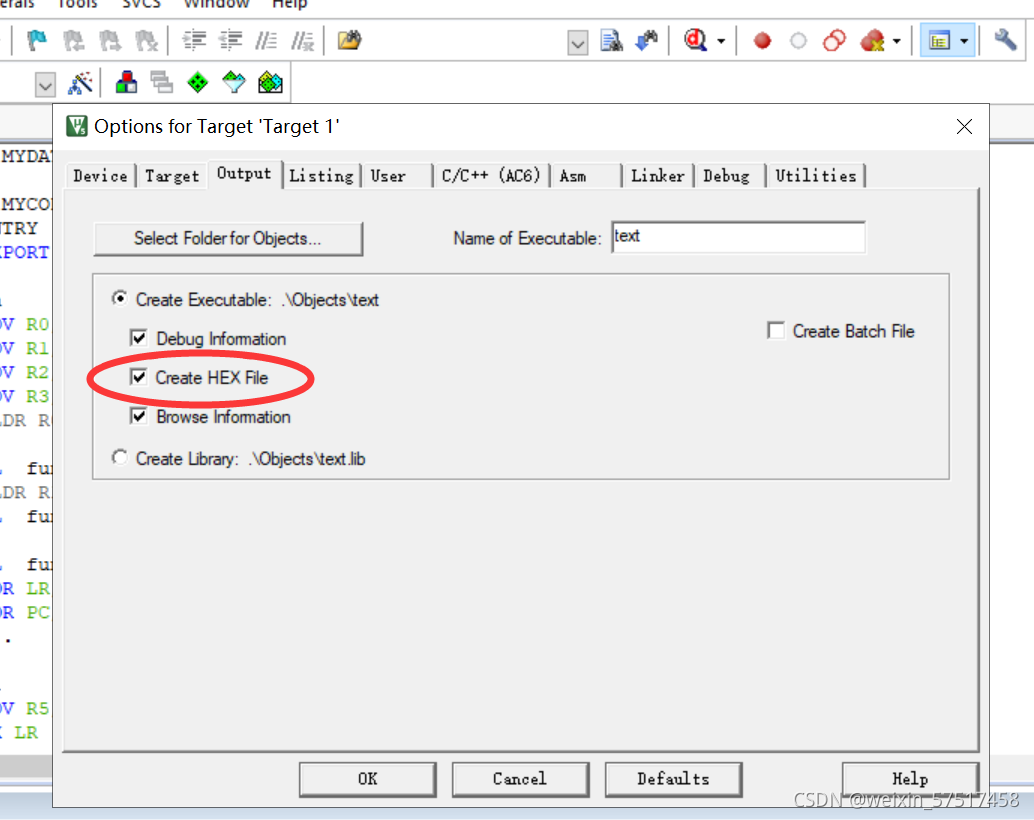
Task: Expand window layout dropdown arrow
Action: 964,42
